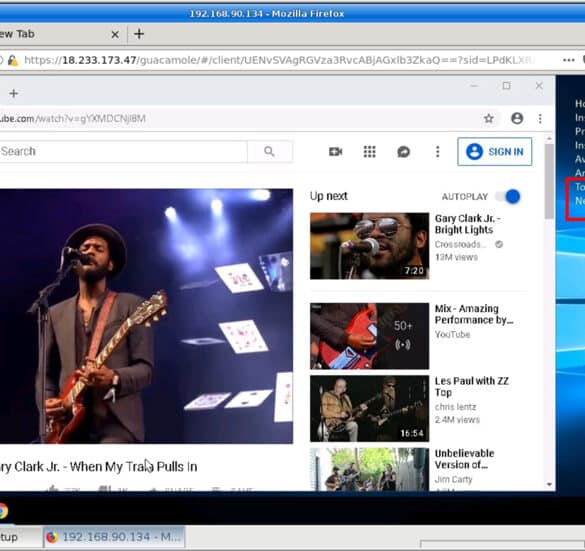Open a new Firefox tab with plus button
The width and height of the screenshot is (585, 551).
139,34
